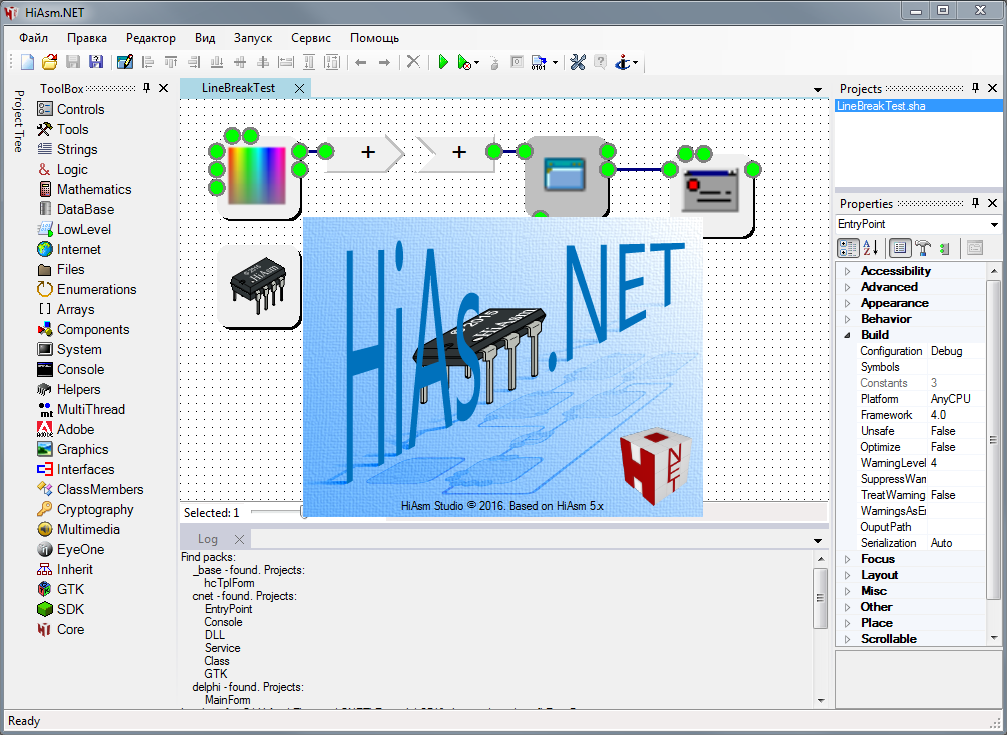Select LineBreakTest.sha in Projects list
This screenshot has width=1007, height=735.
click(881, 105)
